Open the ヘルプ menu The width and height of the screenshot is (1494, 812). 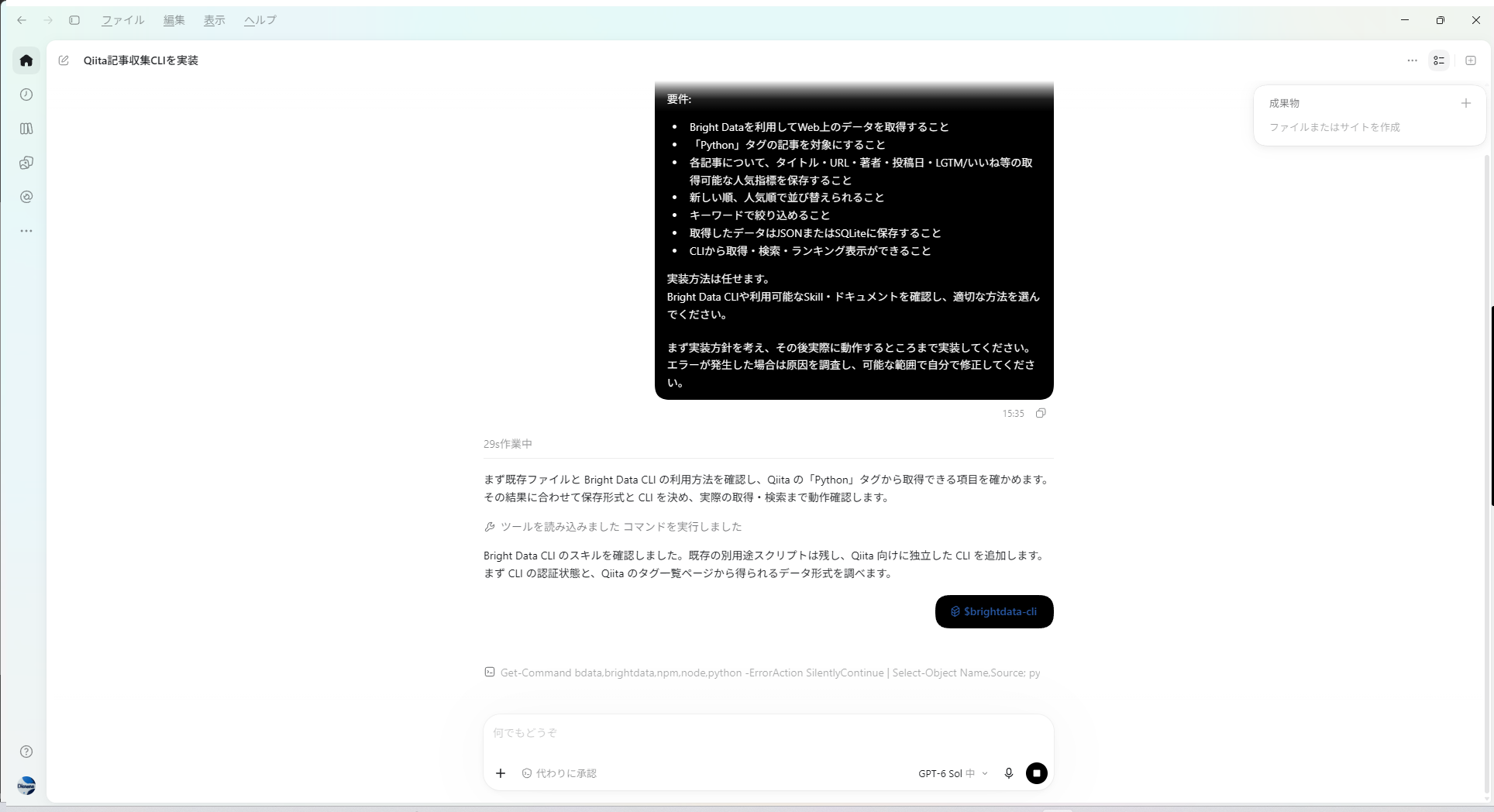(260, 20)
